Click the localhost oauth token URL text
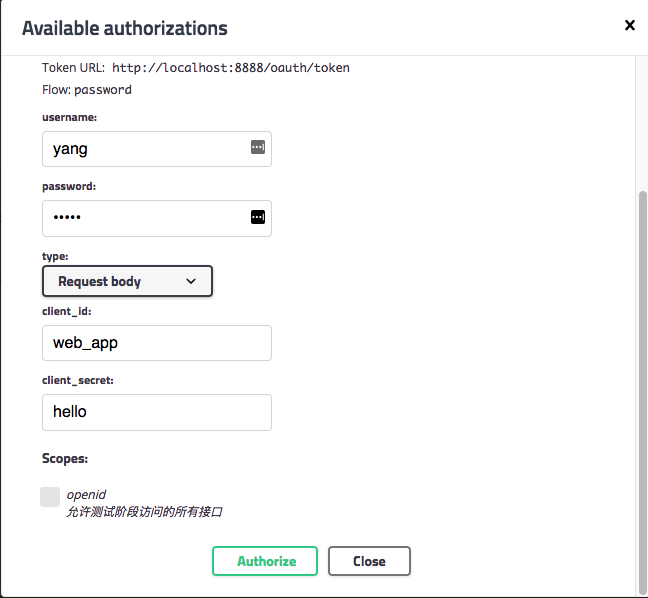This screenshot has width=648, height=598. coord(230,68)
